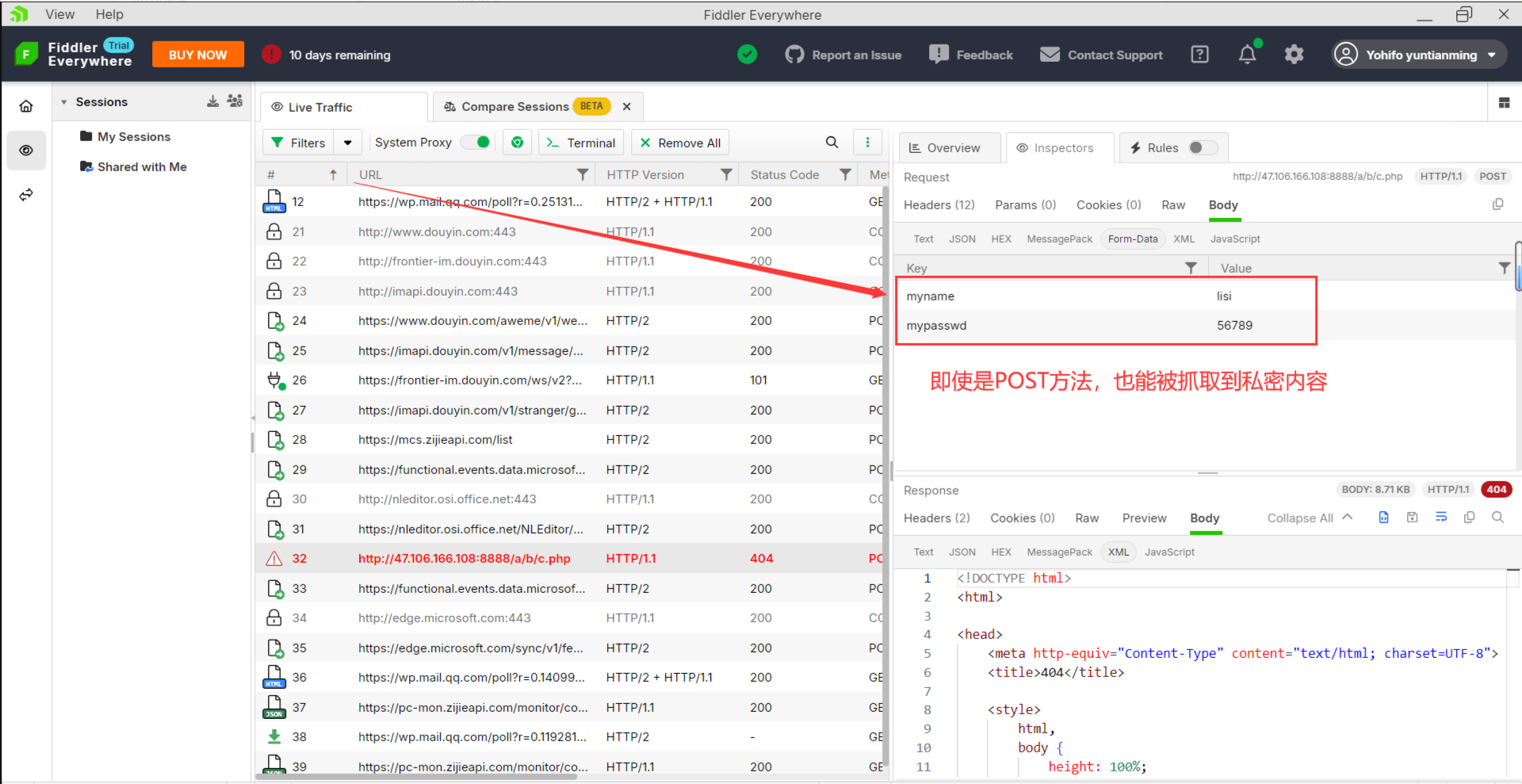The image size is (1522, 784).
Task: Open the settings gear icon
Action: click(1294, 55)
